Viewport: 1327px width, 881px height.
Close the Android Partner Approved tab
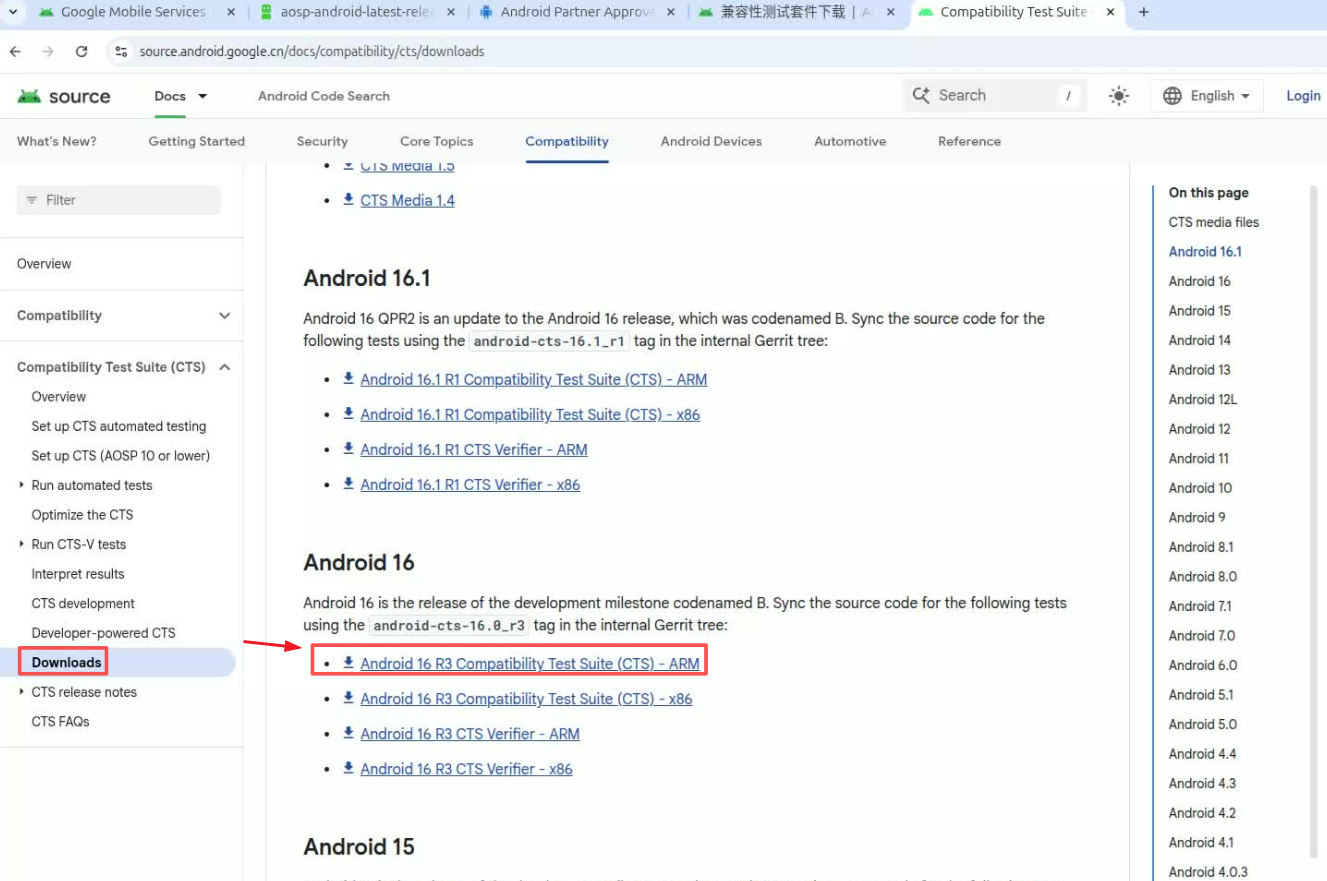click(670, 12)
